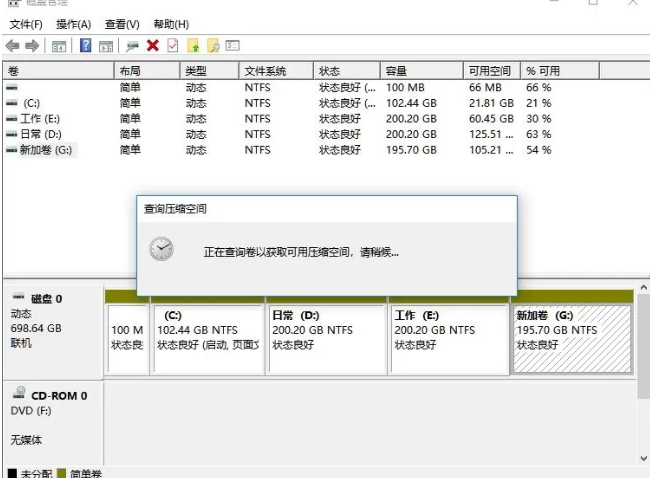Open the 帮助(H) menu
Screen dimensions: 650x478
171,24
